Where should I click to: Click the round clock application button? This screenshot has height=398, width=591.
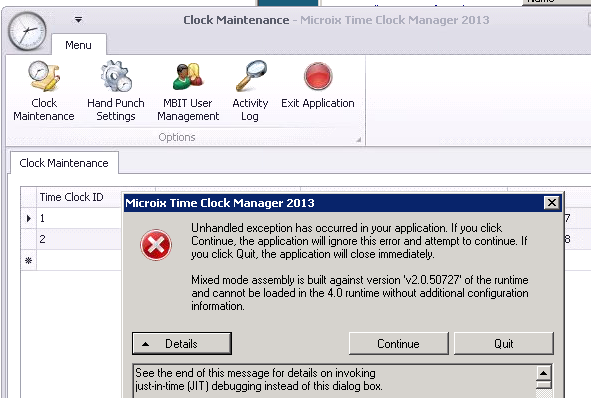(x=27, y=31)
